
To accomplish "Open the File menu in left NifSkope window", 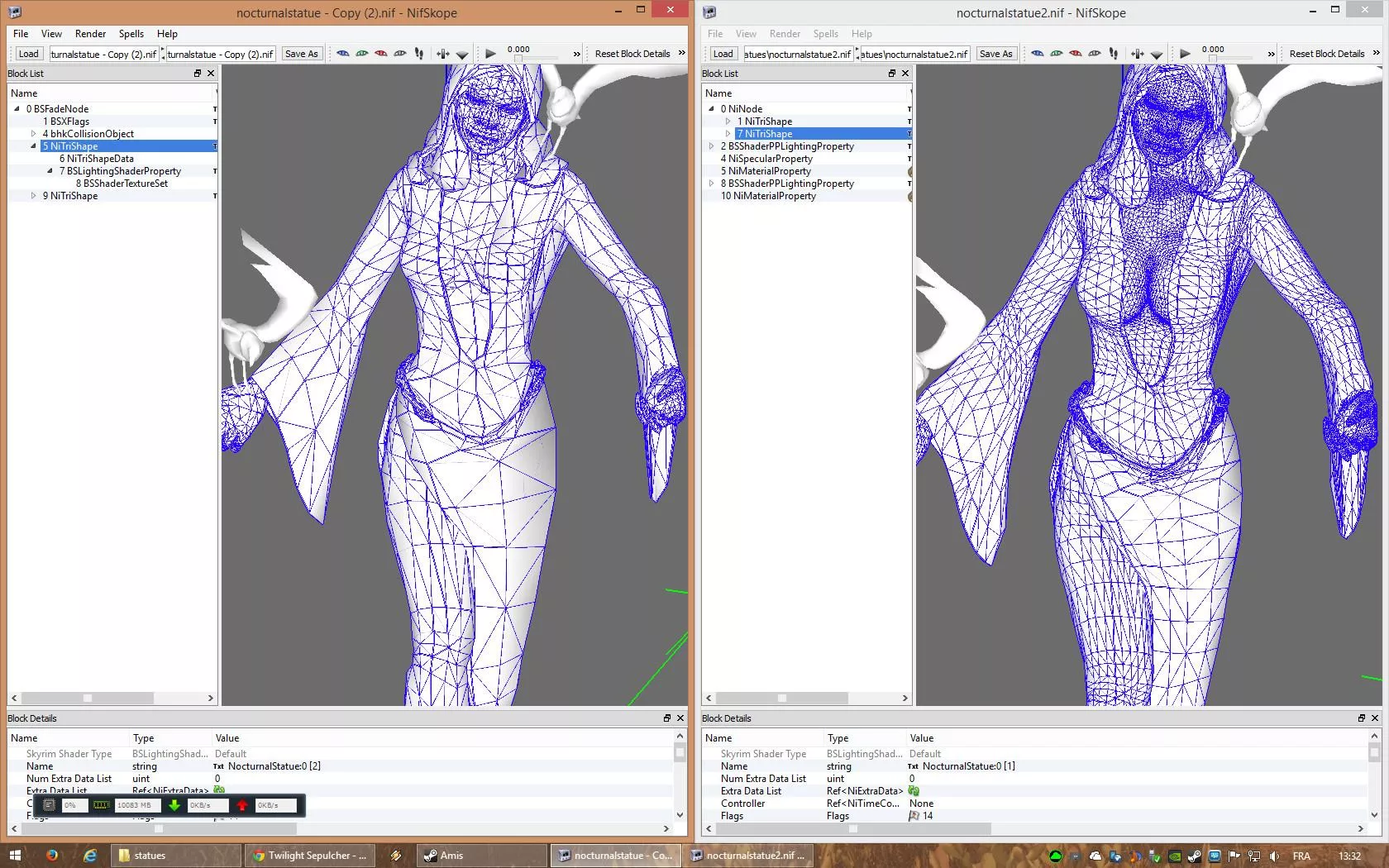I will tap(21, 34).
